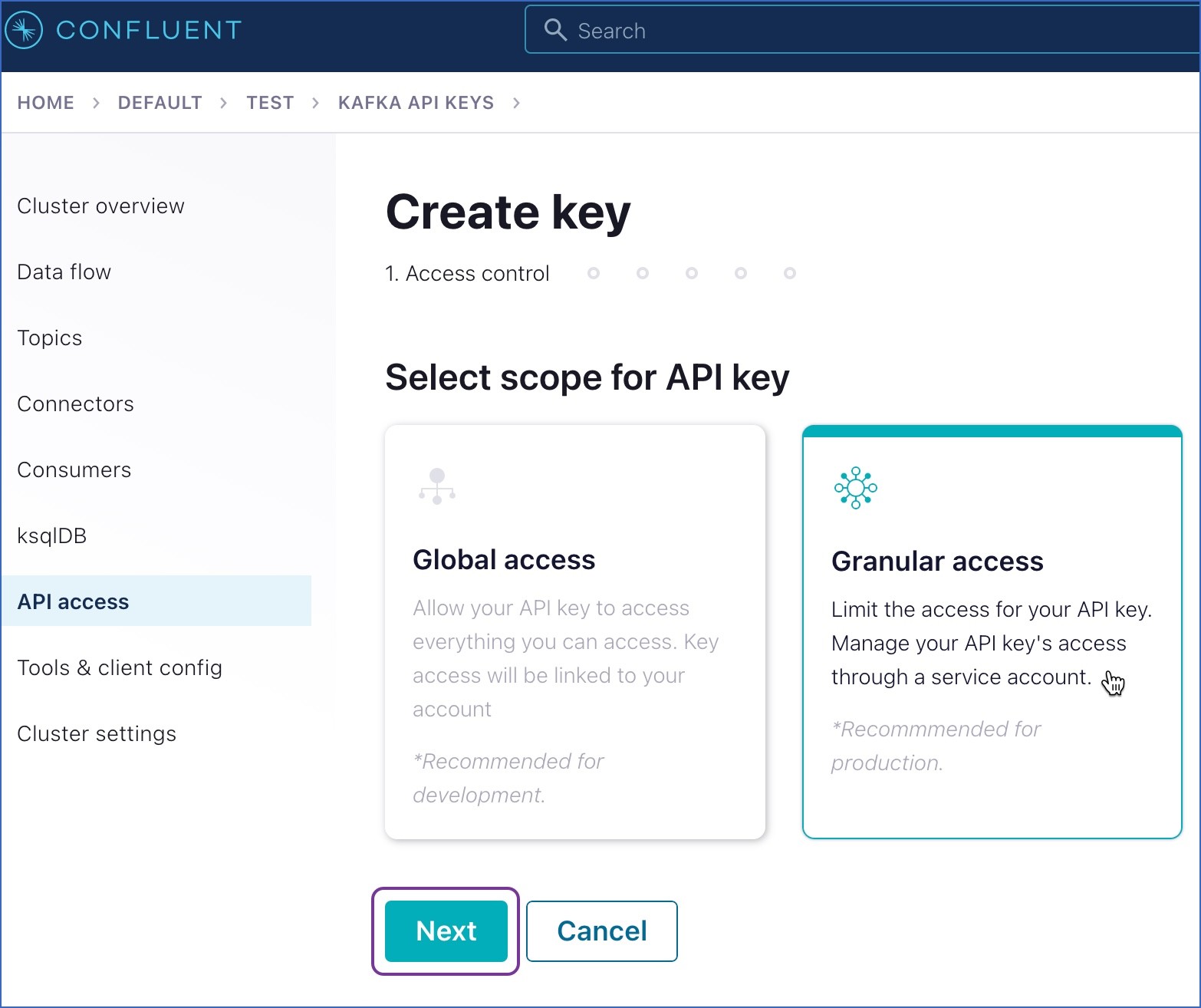Viewport: 1201px width, 1008px height.
Task: Open Tools & client config
Action: tap(120, 667)
